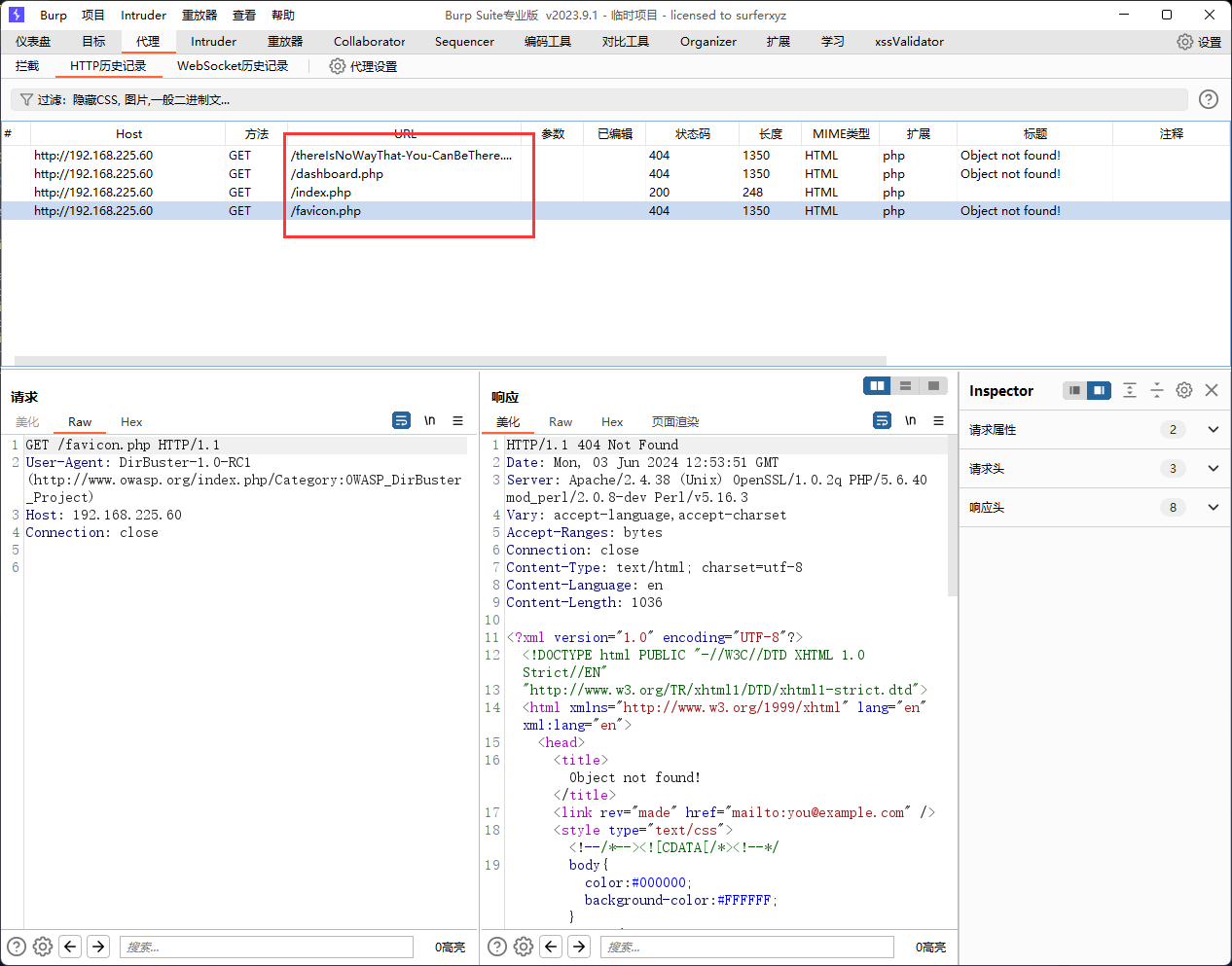Sort history by Host column header
1232x966 pixels.
[128, 134]
